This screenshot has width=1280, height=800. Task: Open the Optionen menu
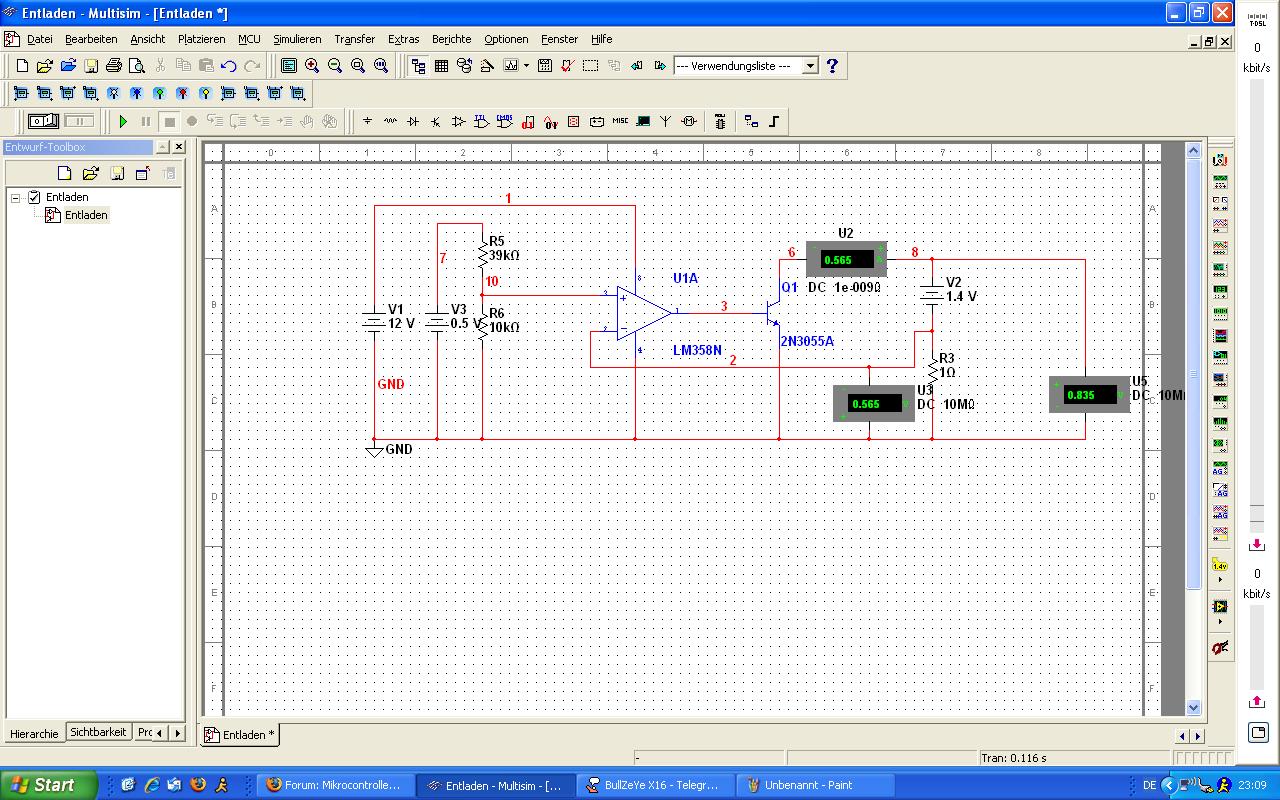point(506,39)
